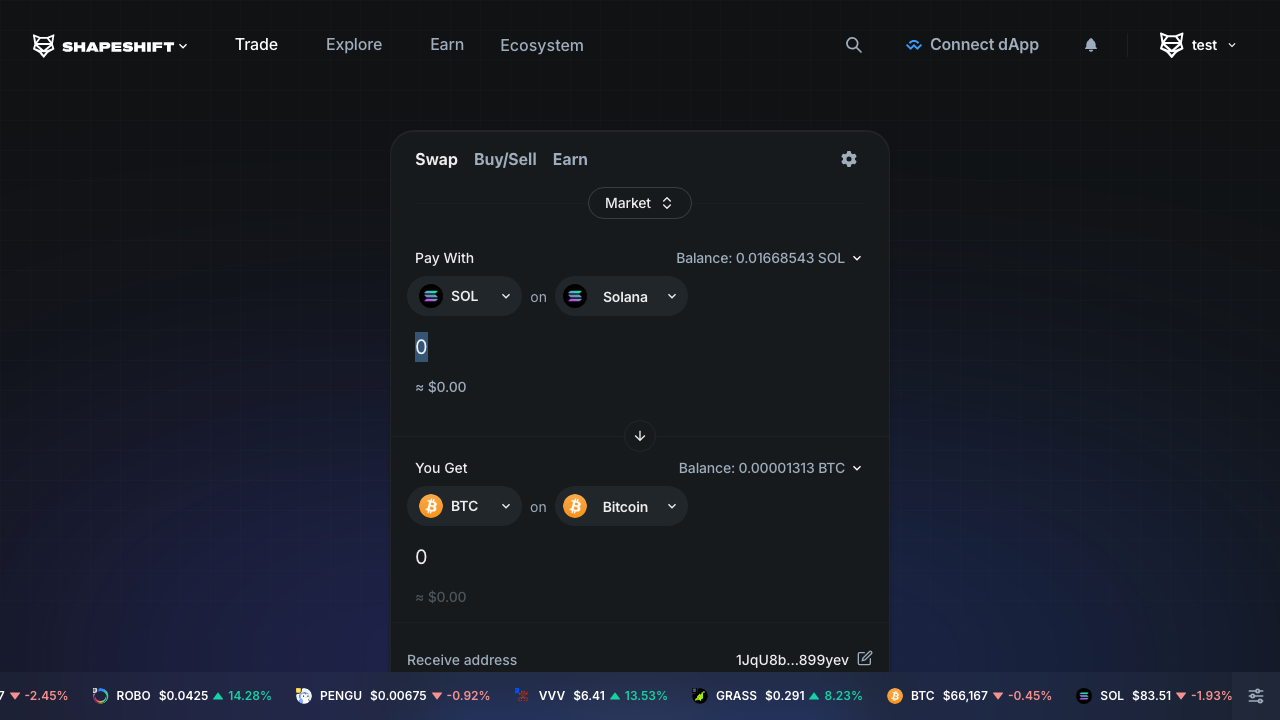Click the Trade navigation link
The image size is (1280, 720).
pos(256,44)
